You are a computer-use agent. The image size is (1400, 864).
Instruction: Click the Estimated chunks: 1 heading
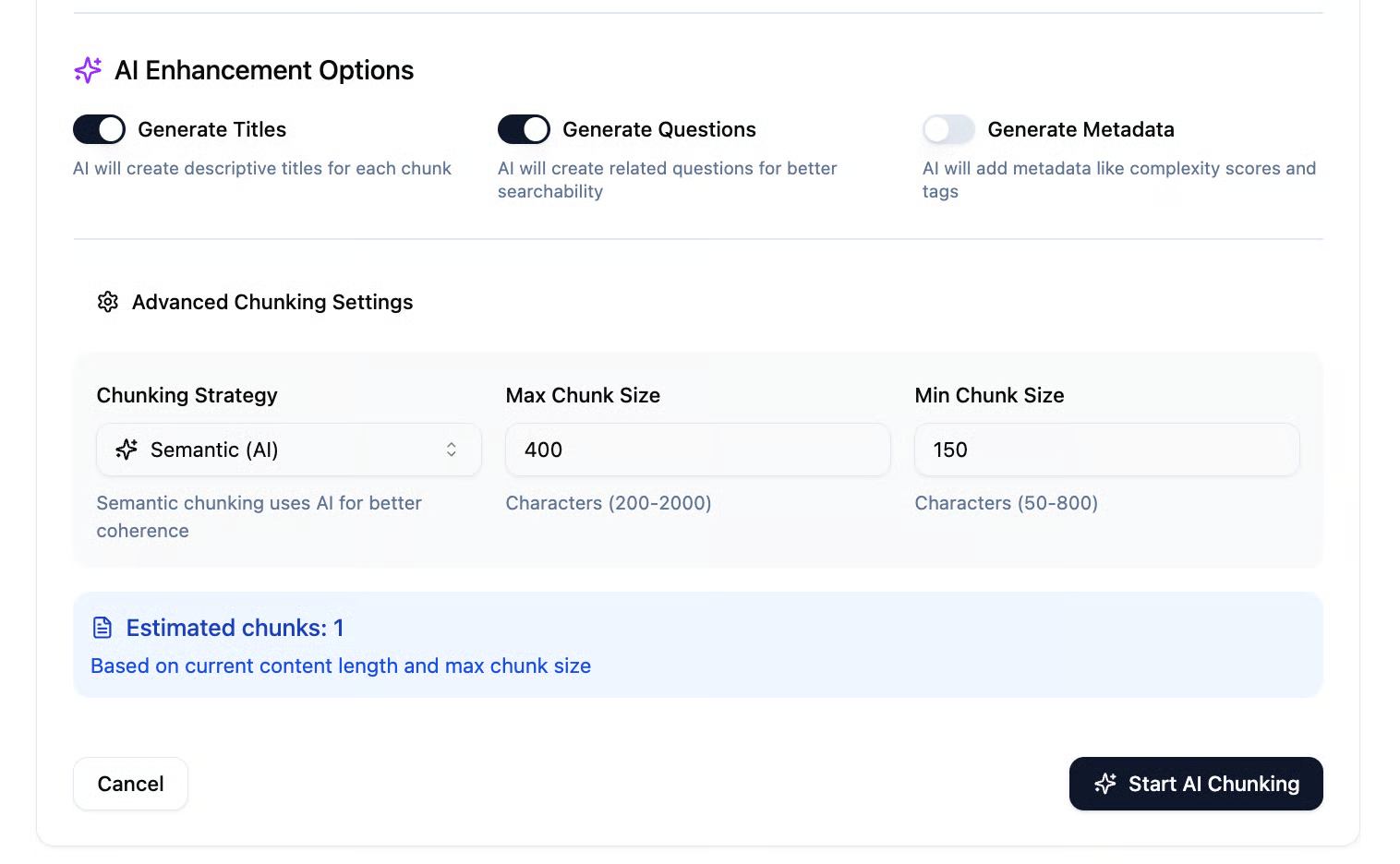click(x=235, y=628)
